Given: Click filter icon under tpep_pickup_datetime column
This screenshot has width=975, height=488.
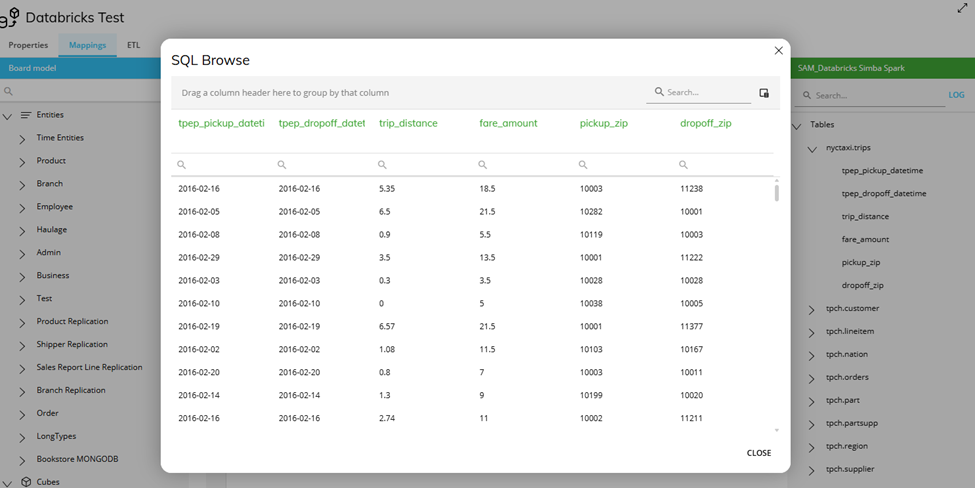Looking at the screenshot, I should click(182, 165).
